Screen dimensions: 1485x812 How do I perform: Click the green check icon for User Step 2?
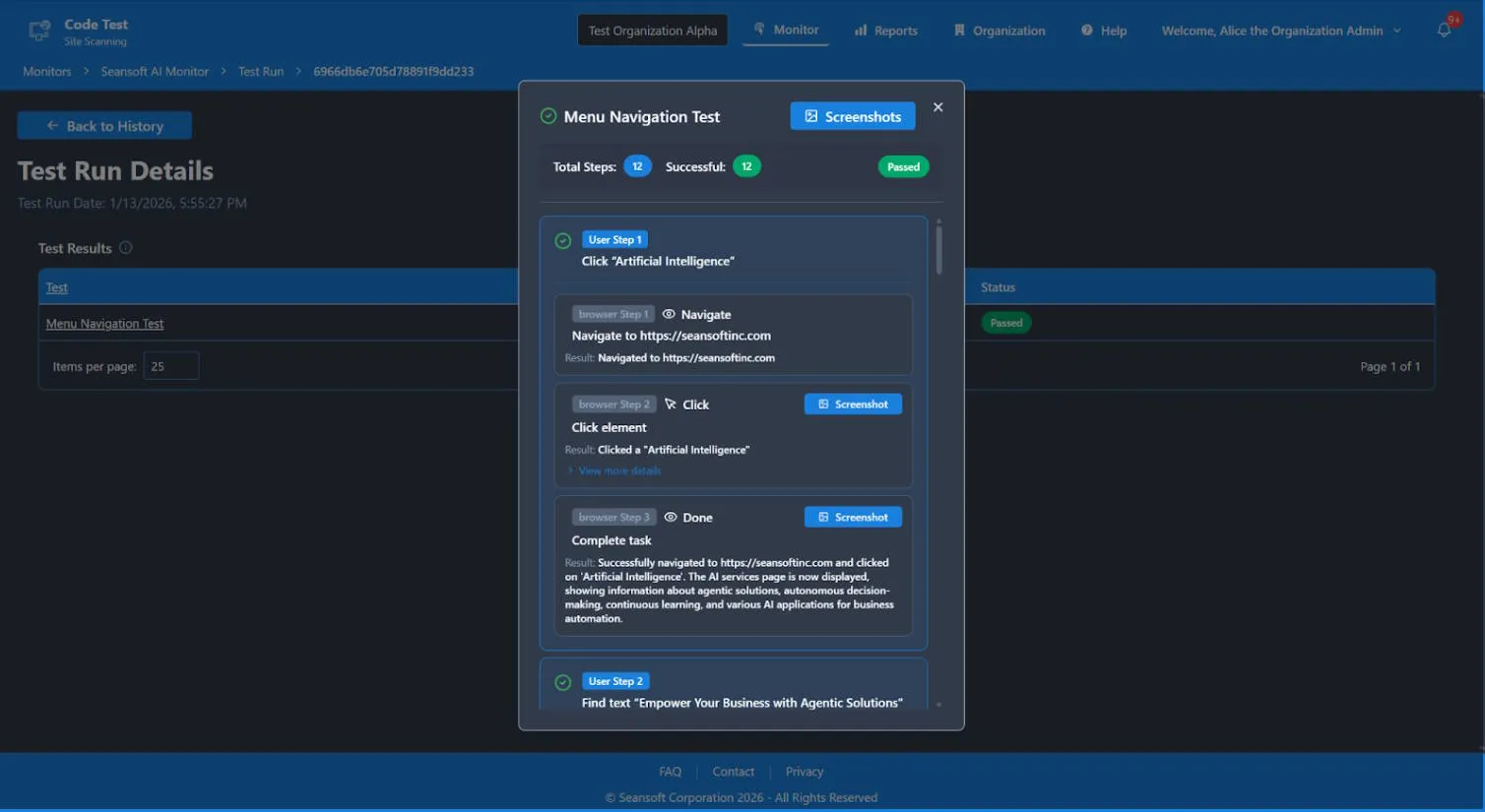pyautogui.click(x=563, y=682)
